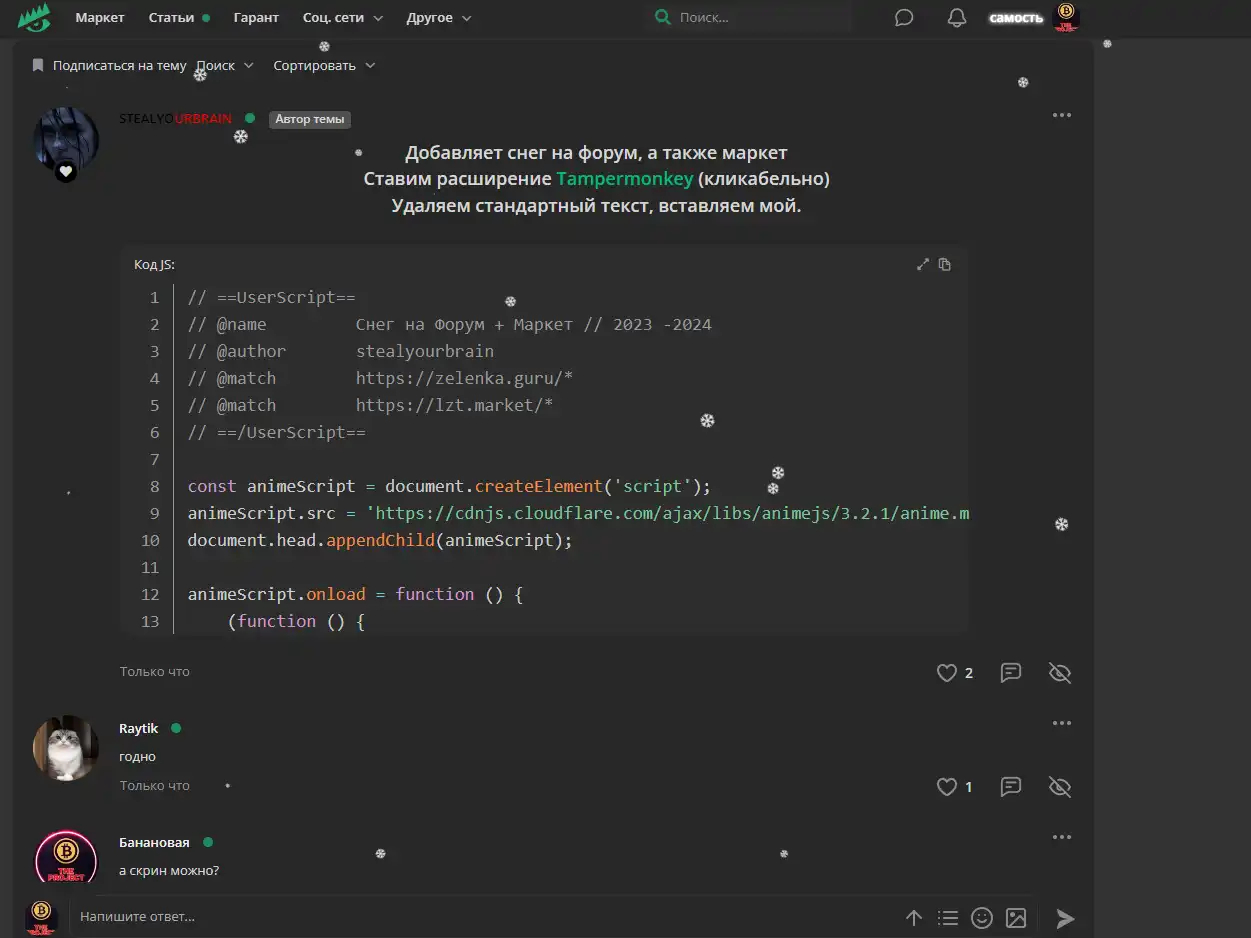Like the first post with heart

pos(947,673)
